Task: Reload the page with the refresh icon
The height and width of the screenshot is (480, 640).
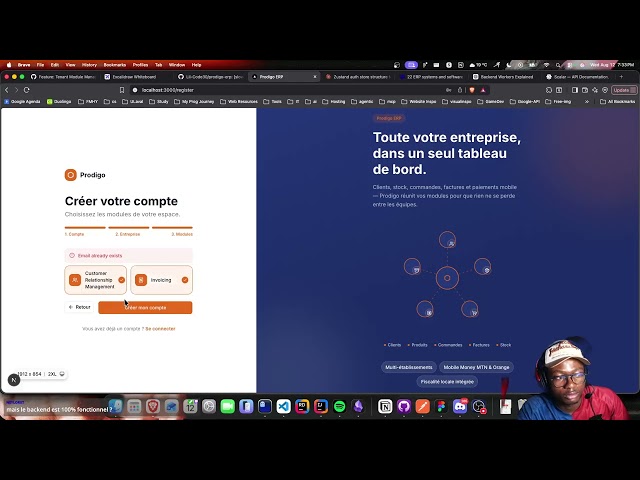Action: [x=27, y=90]
